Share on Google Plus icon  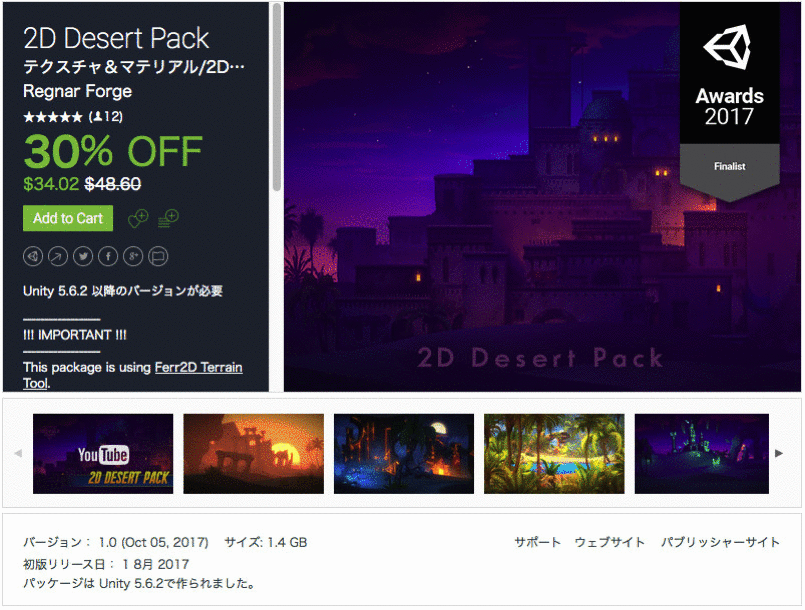pos(133,256)
